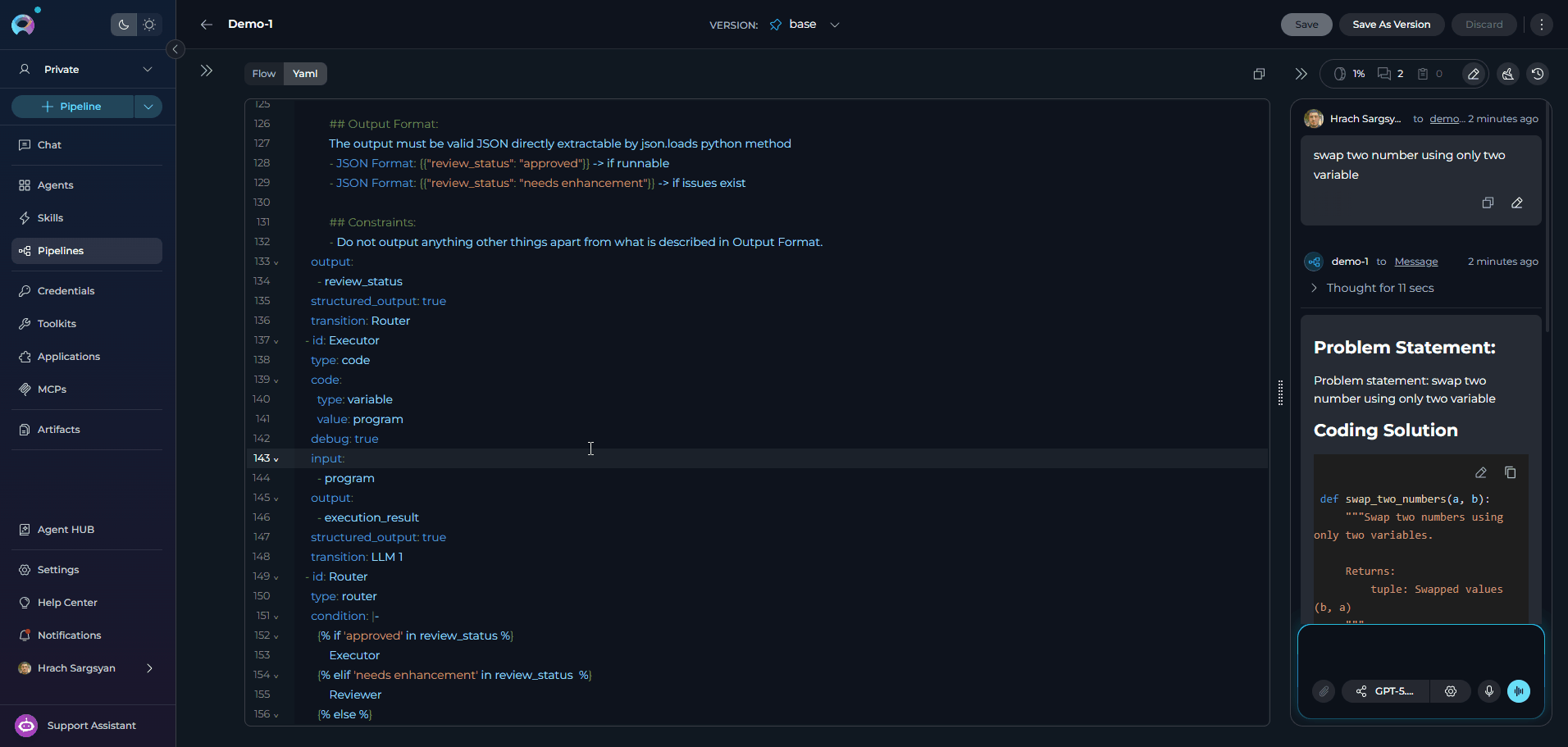Open the three-dot more options menu

tap(1542, 25)
